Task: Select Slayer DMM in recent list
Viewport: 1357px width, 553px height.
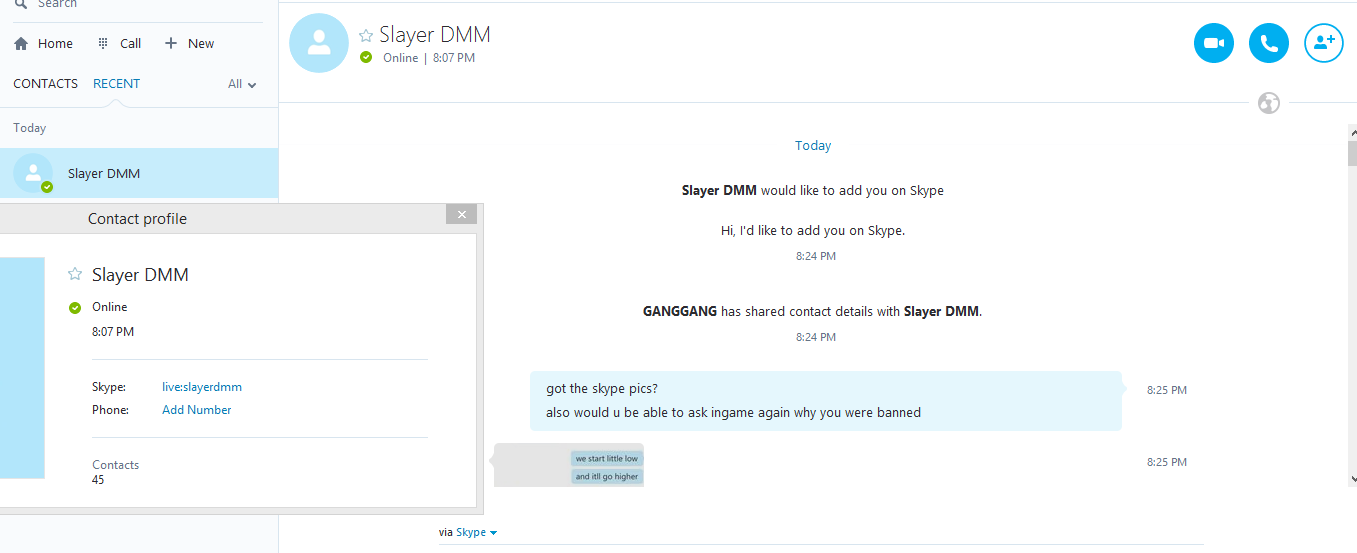Action: pos(139,173)
